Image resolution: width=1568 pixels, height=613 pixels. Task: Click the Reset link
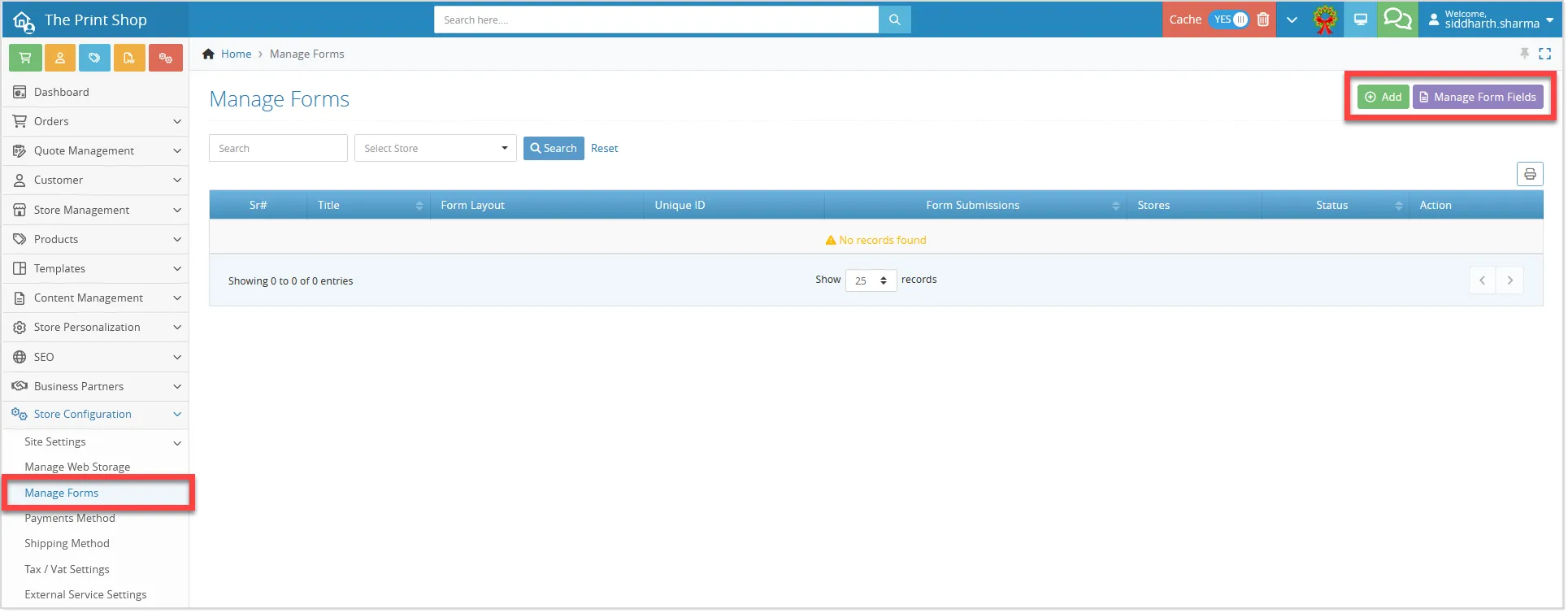pyautogui.click(x=604, y=148)
